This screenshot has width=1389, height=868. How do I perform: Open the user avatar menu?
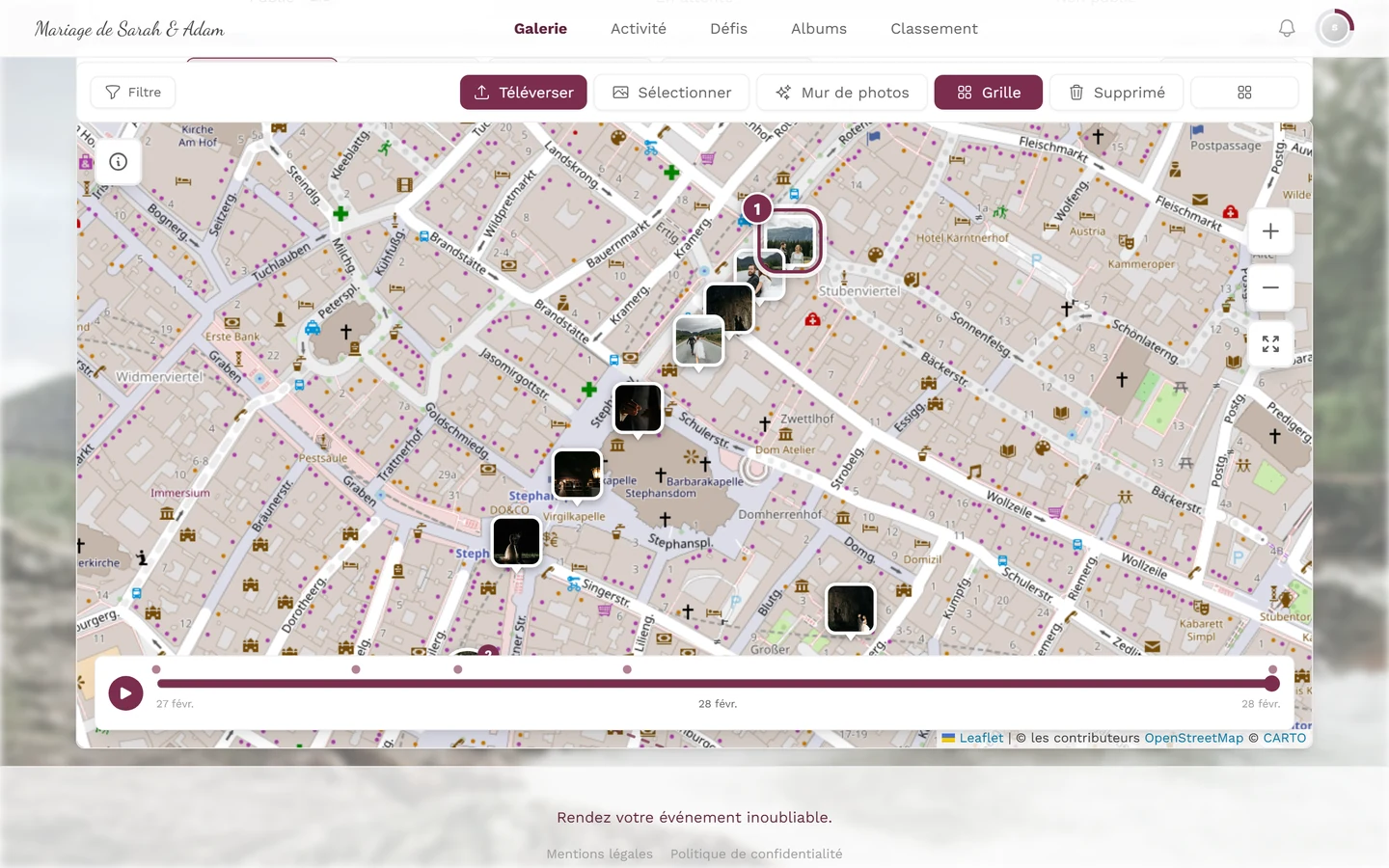click(1335, 29)
